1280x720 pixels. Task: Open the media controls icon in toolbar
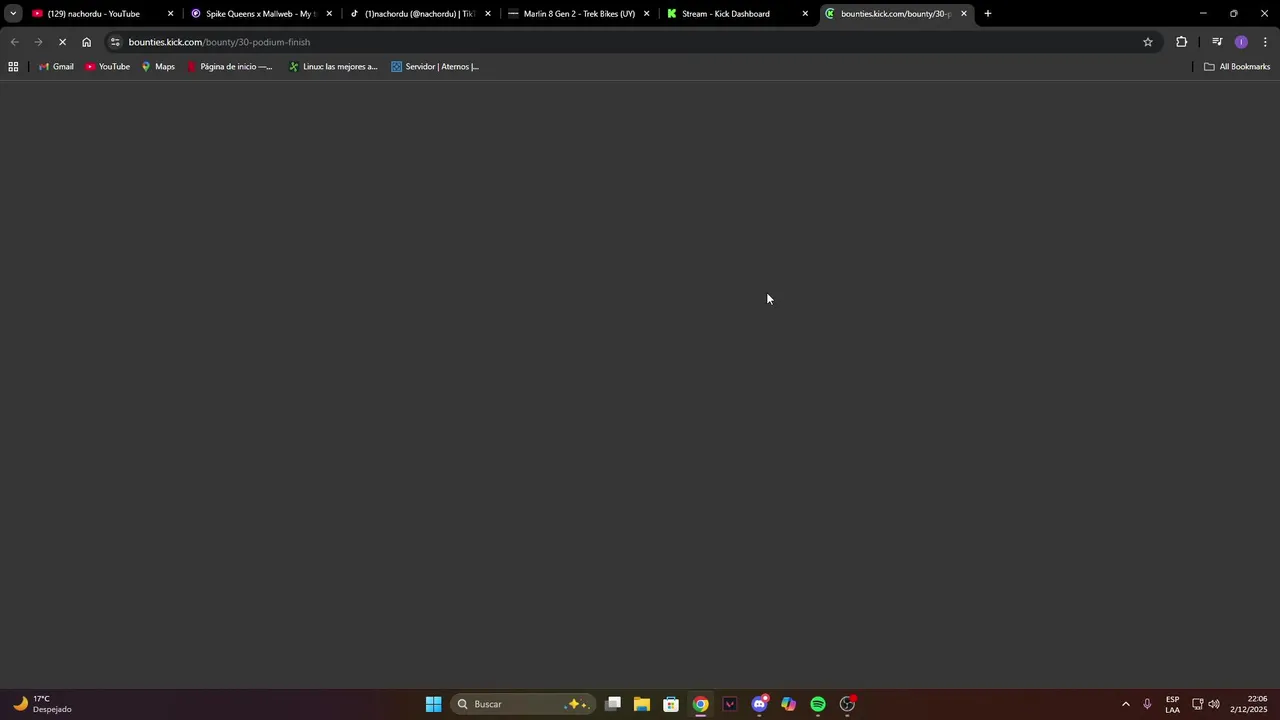(x=1217, y=42)
